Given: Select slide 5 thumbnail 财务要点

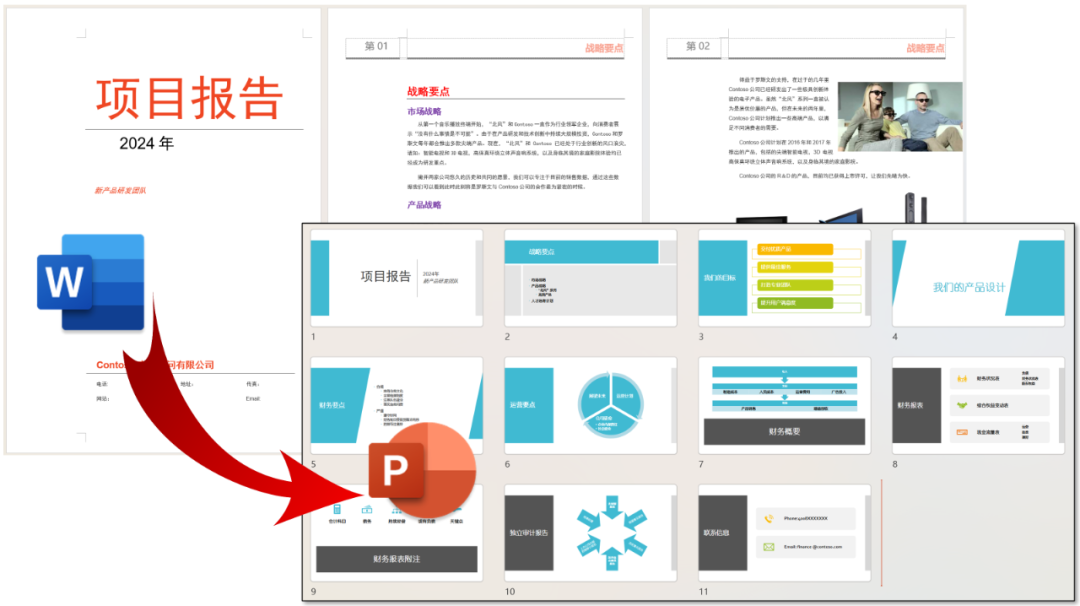Looking at the screenshot, I should tap(397, 405).
